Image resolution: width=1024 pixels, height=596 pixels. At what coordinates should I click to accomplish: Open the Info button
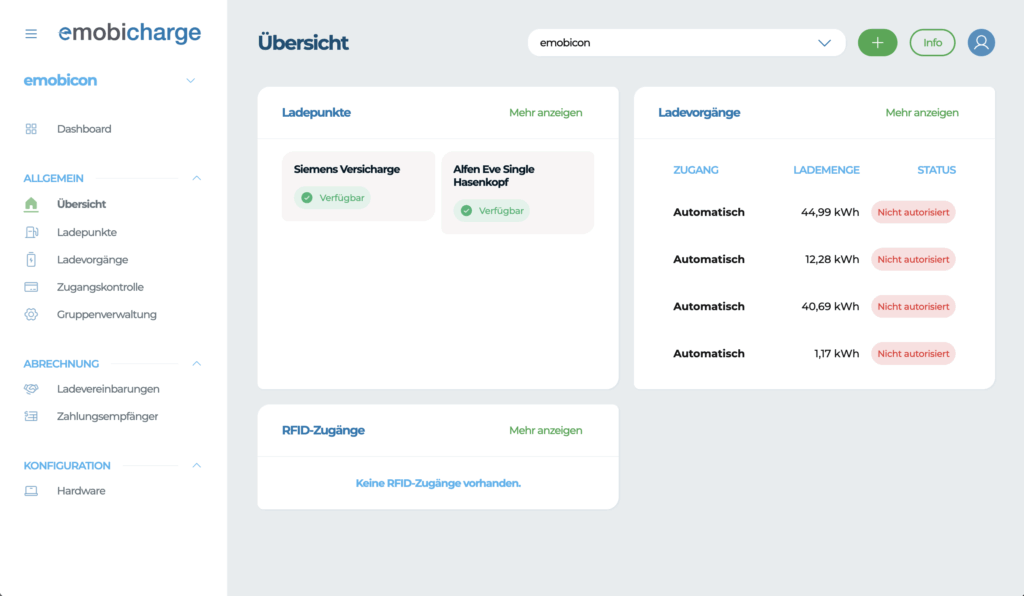pos(932,42)
